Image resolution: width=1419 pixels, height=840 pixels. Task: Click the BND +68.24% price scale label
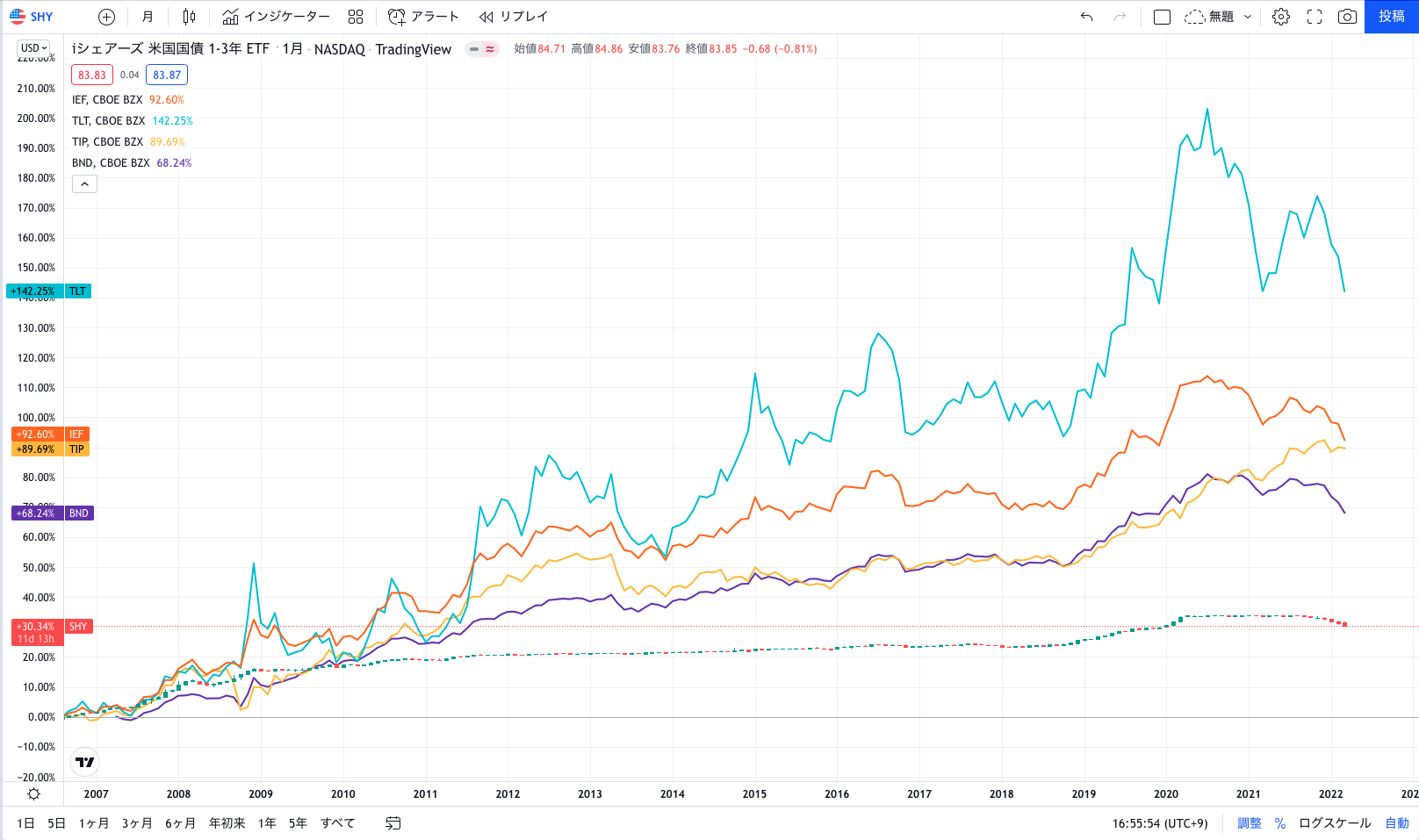[x=53, y=513]
